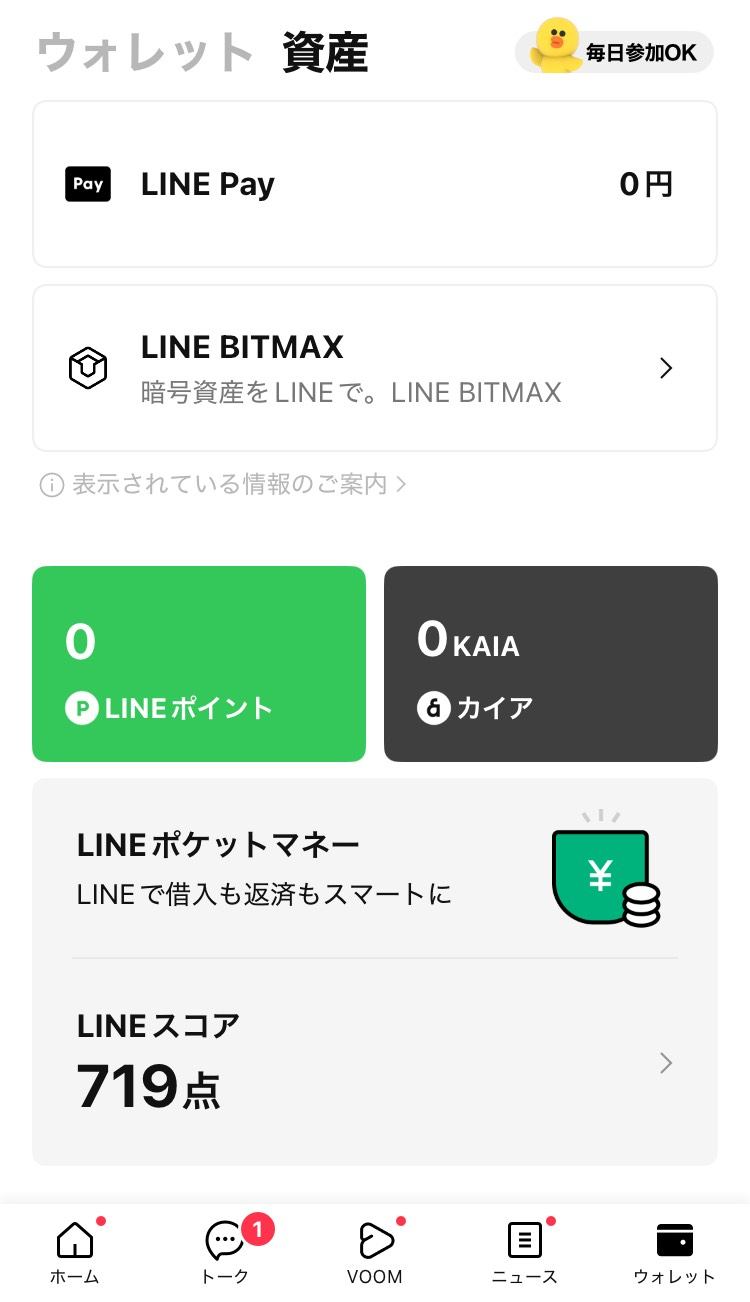The width and height of the screenshot is (750, 1302).
Task: Switch to the ウォレット header tab
Action: [x=145, y=52]
